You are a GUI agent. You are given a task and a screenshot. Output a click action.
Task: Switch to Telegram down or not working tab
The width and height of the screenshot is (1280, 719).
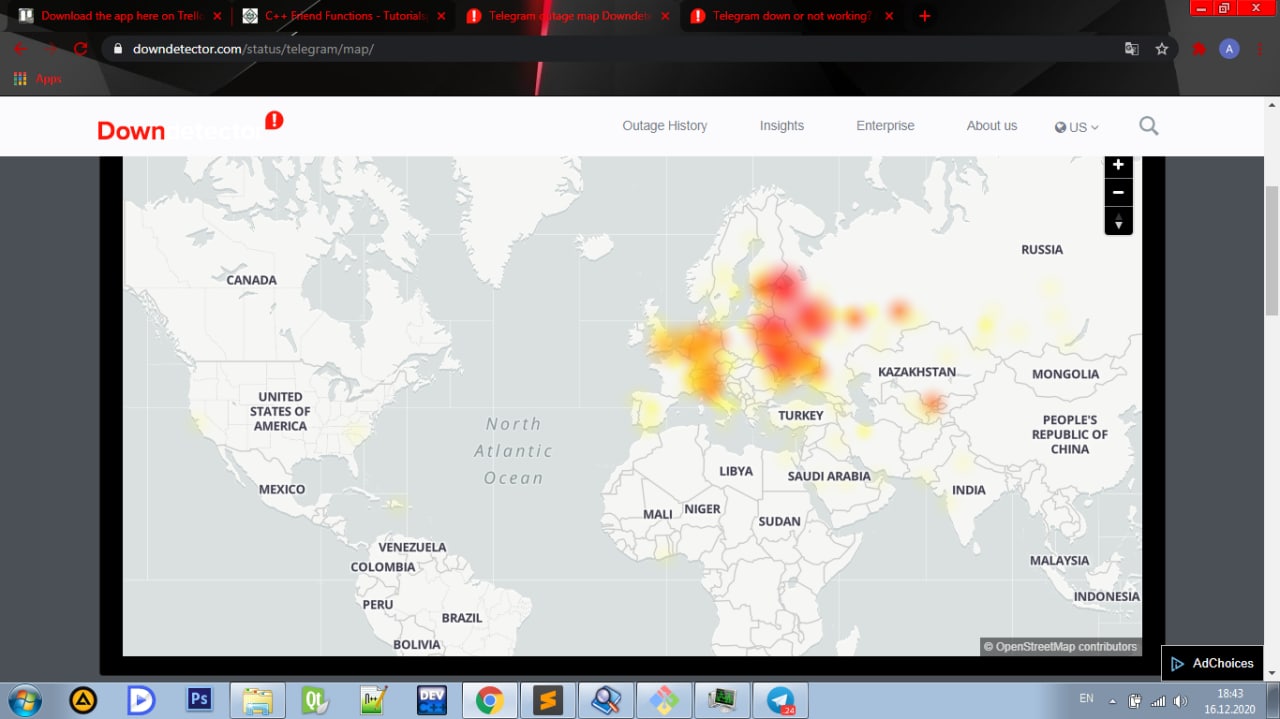coord(790,16)
